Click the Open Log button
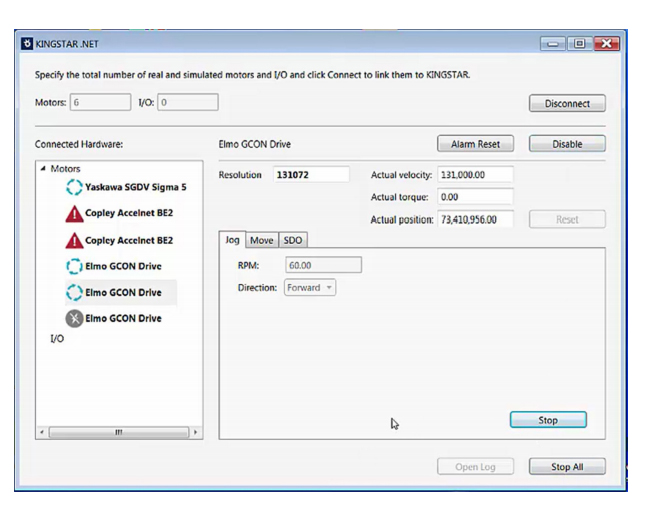Screen dimensions: 645x519 (475, 467)
